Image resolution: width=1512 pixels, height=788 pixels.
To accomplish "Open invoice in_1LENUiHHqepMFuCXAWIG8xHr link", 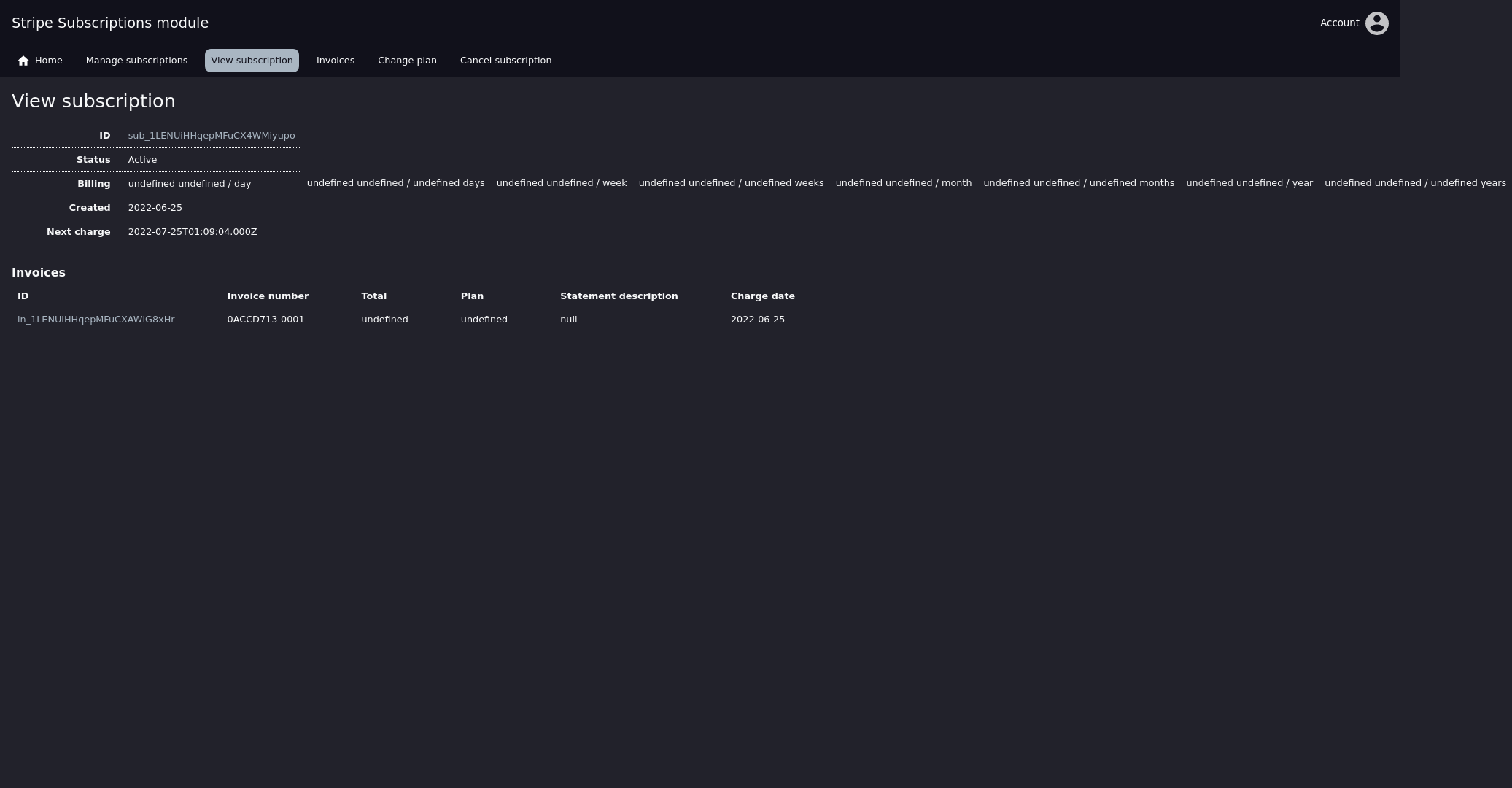I will tap(96, 320).
